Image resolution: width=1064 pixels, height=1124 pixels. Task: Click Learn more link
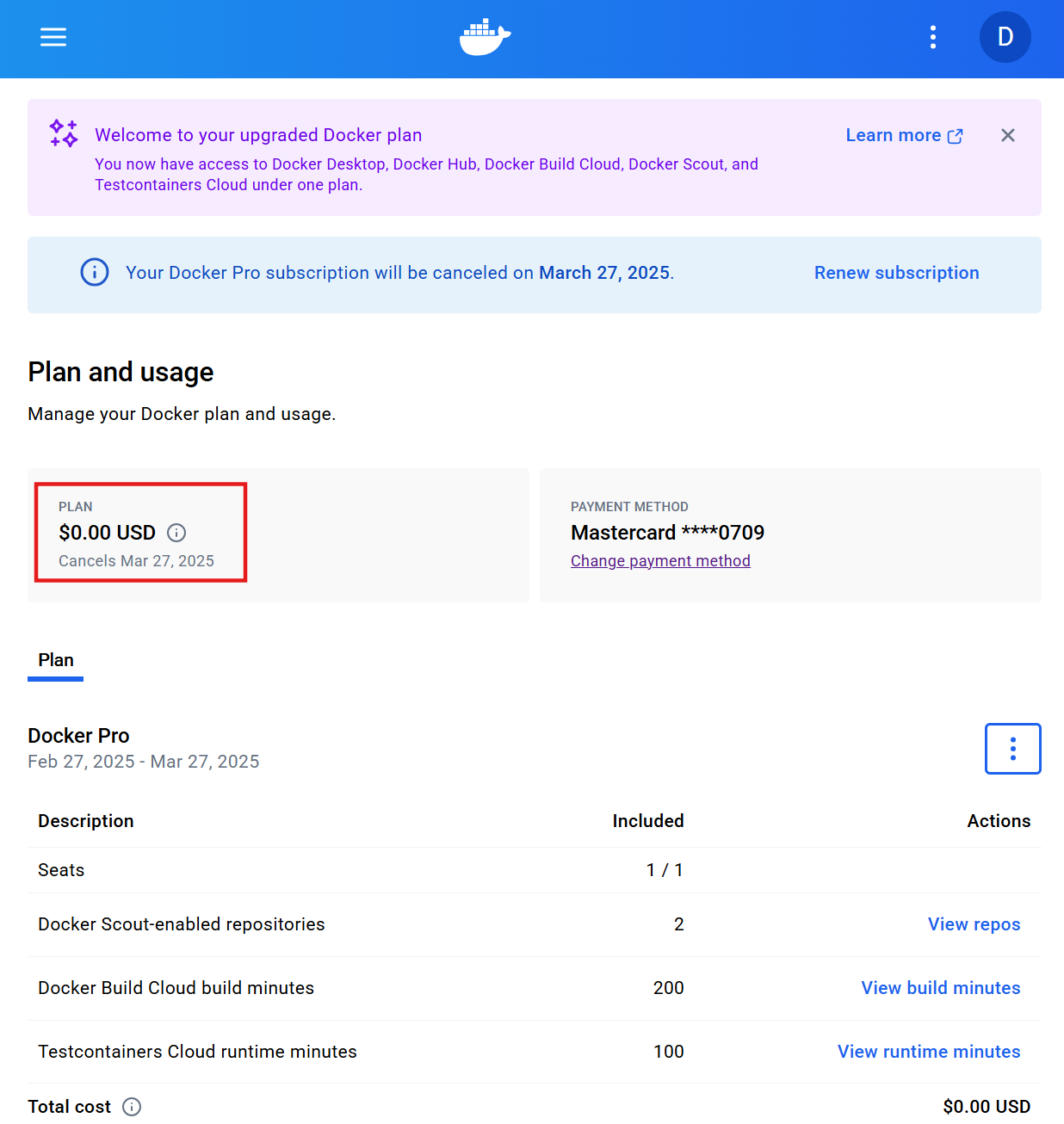click(x=904, y=135)
